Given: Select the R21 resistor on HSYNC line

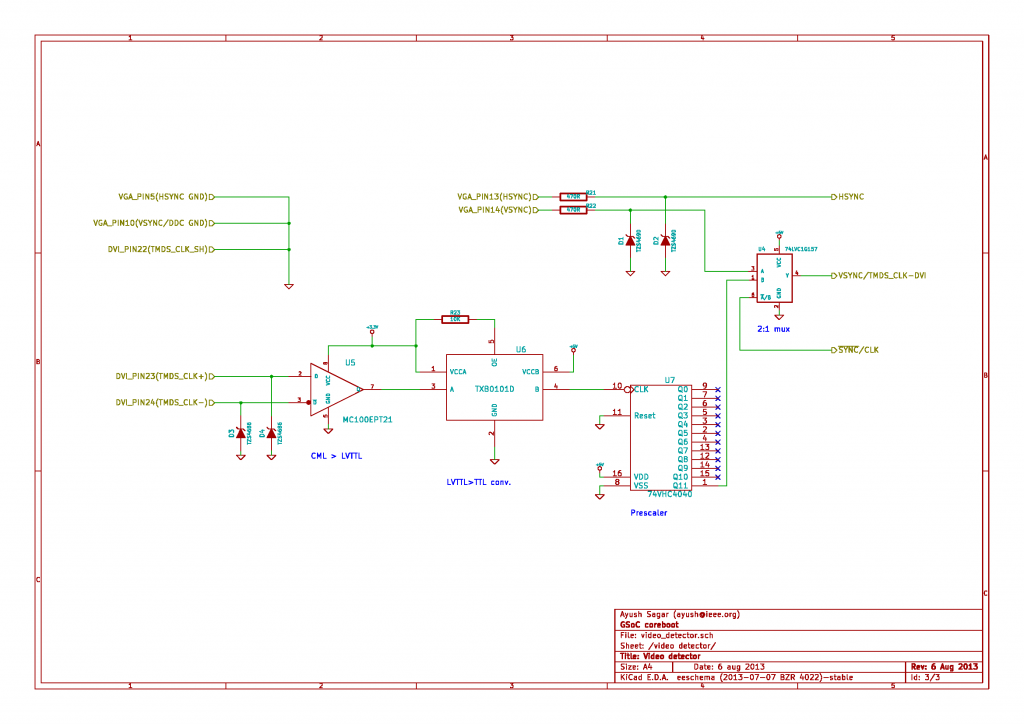Looking at the screenshot, I should coord(573,197).
